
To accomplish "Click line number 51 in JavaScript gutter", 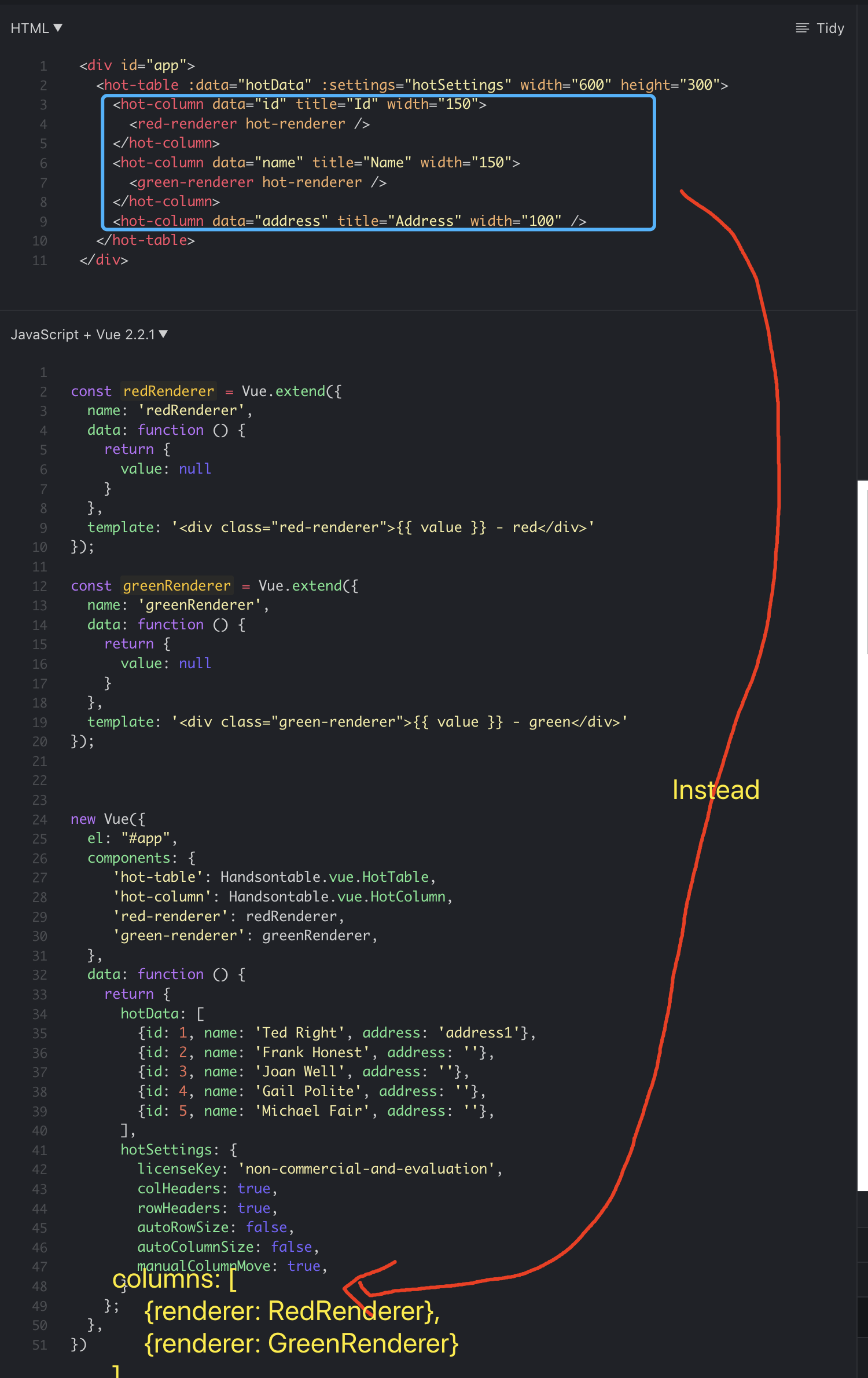I will [39, 1345].
